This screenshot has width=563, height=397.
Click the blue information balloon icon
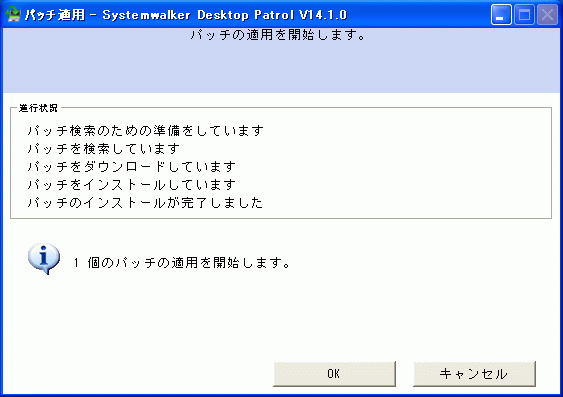click(44, 259)
